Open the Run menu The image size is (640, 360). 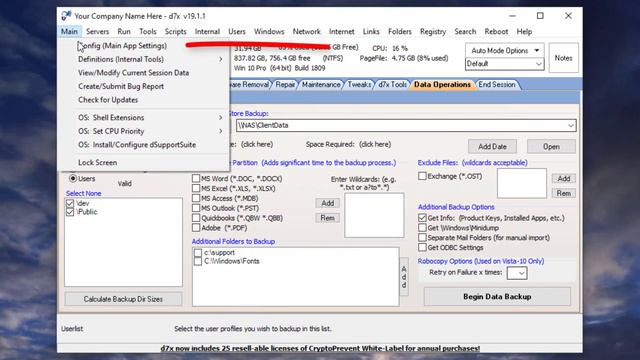pos(124,31)
